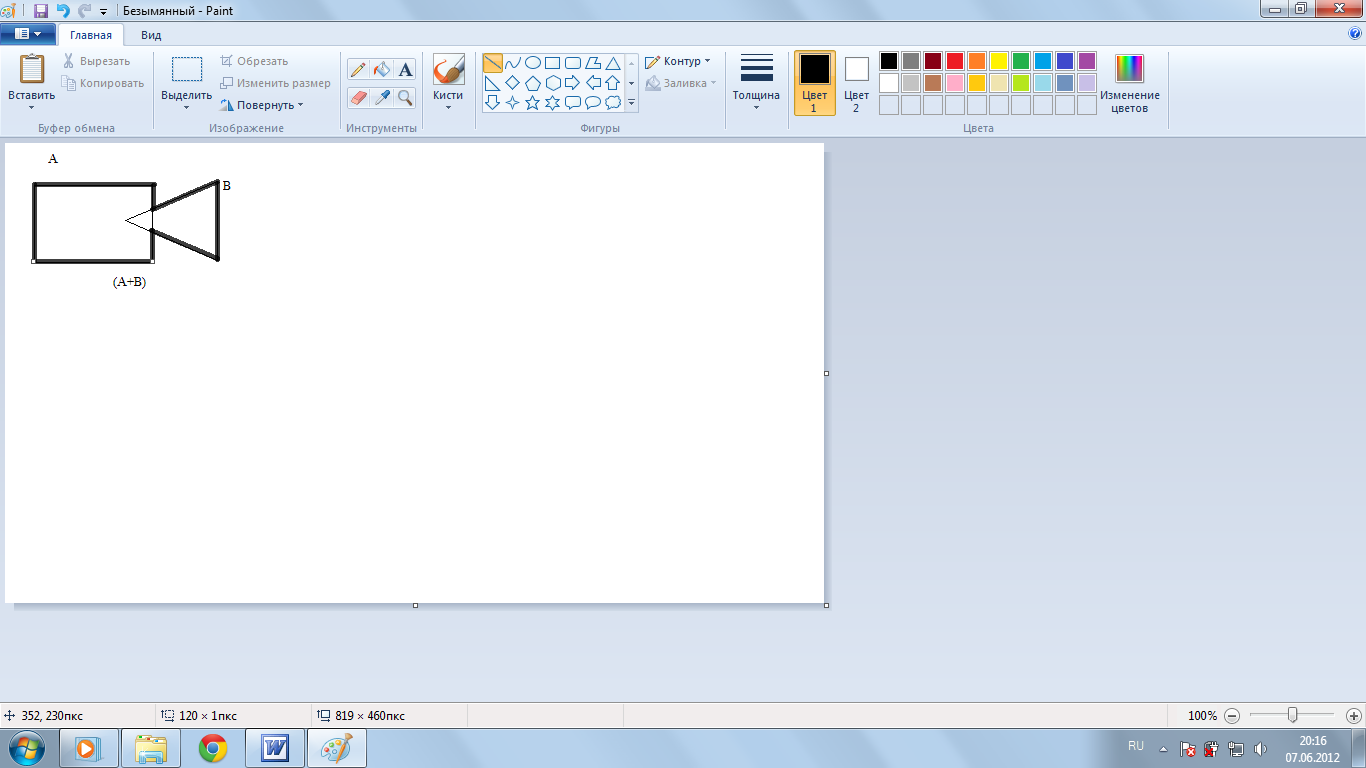Choose the Five-point star shape
Image resolution: width=1366 pixels, height=768 pixels.
[x=533, y=102]
